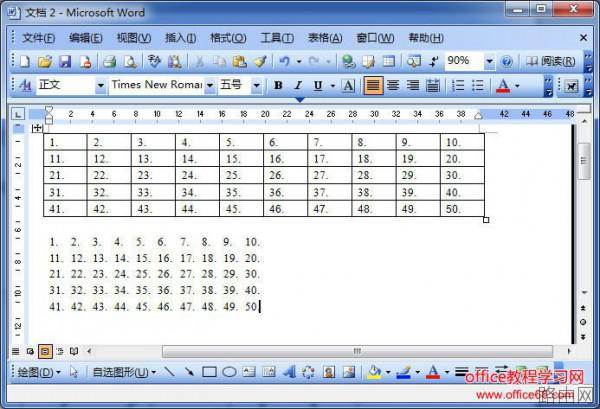Image resolution: width=600 pixels, height=409 pixels.
Task: Insert WordArt from the drawing toolbar
Action: coord(290,372)
